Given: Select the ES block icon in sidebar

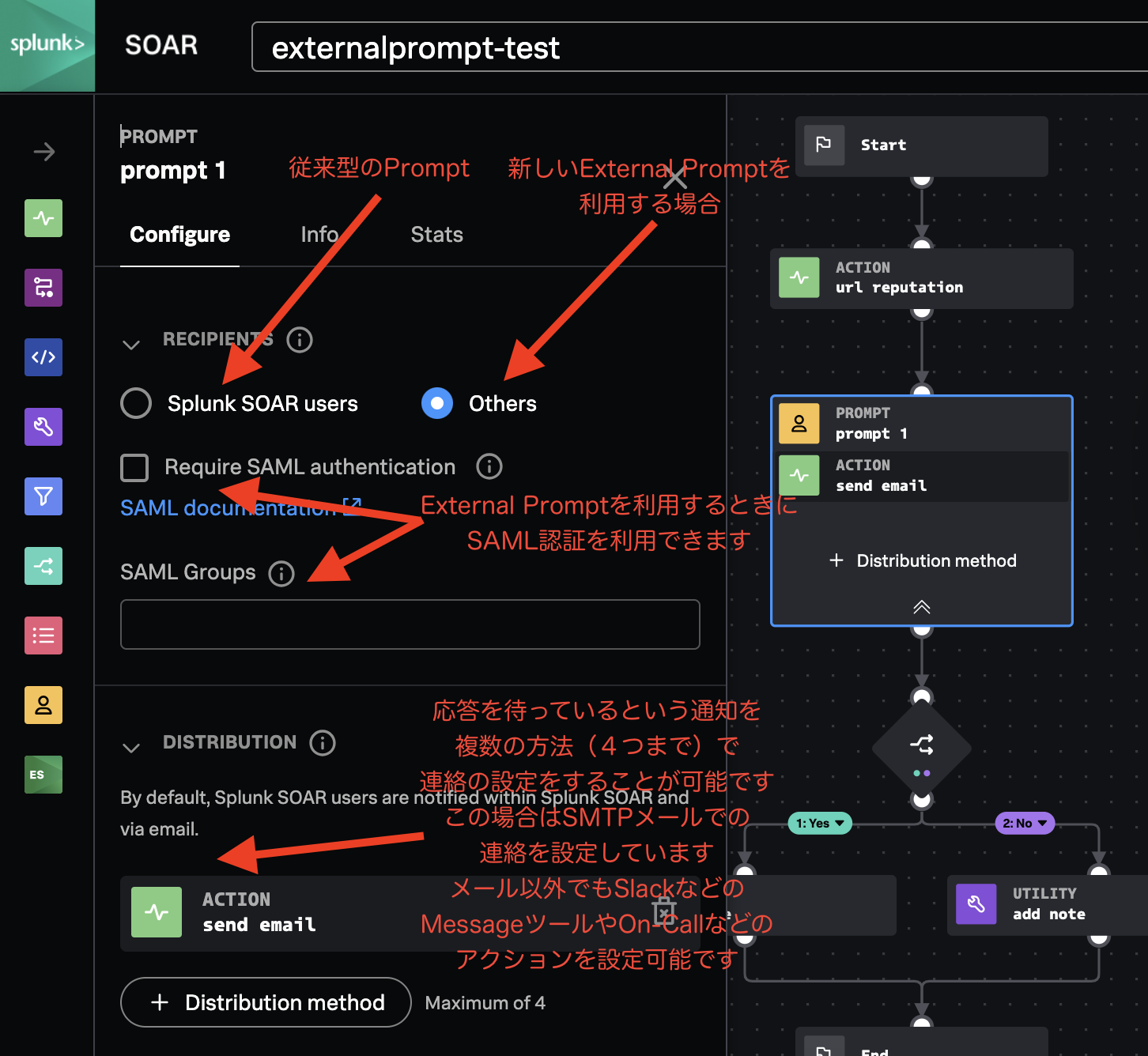Looking at the screenshot, I should pyautogui.click(x=43, y=775).
